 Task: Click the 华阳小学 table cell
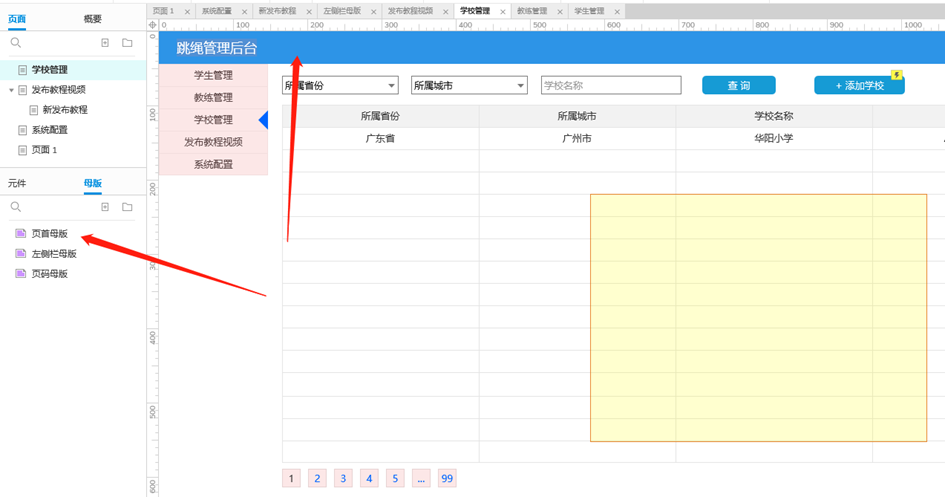tap(774, 139)
